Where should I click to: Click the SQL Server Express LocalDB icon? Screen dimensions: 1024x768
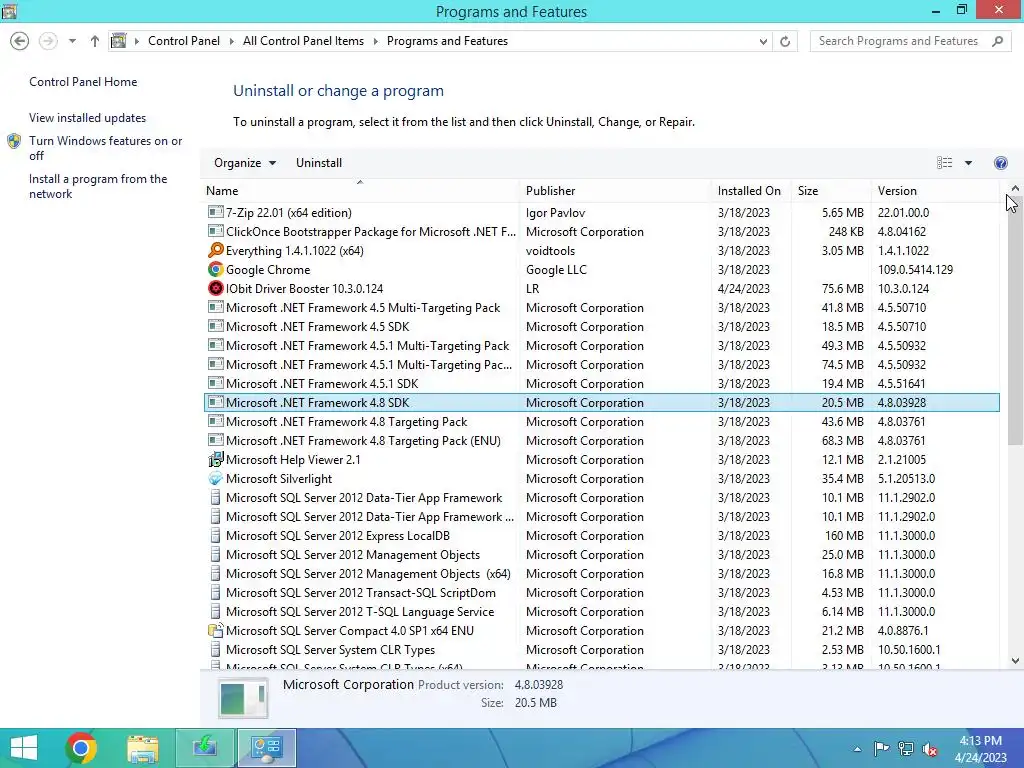coord(215,536)
